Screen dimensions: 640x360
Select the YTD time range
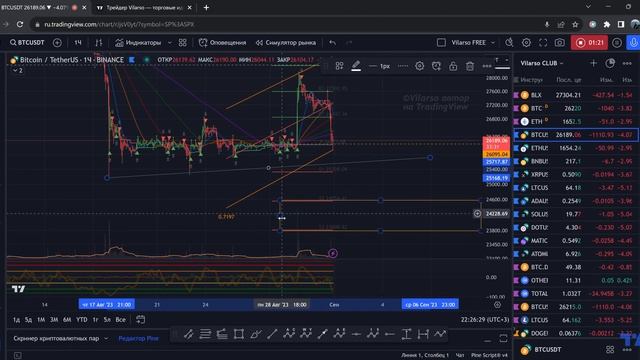[x=82, y=320]
